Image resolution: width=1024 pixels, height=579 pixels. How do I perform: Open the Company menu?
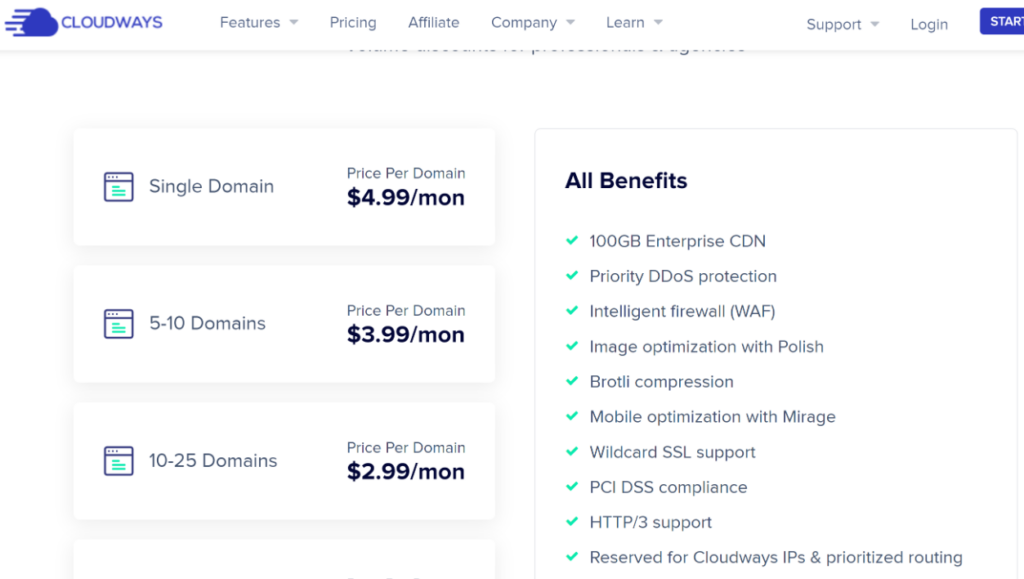coord(524,23)
